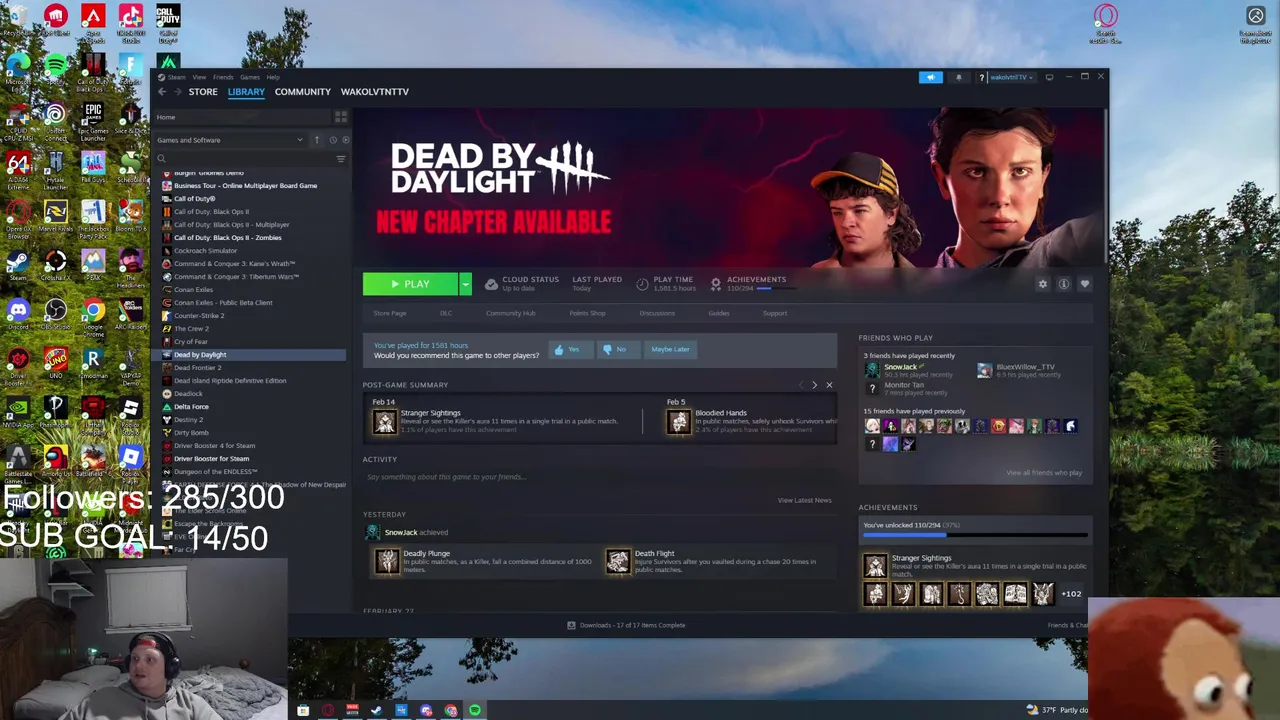1280x720 pixels.
Task: Open the View menu
Action: [x=199, y=77]
